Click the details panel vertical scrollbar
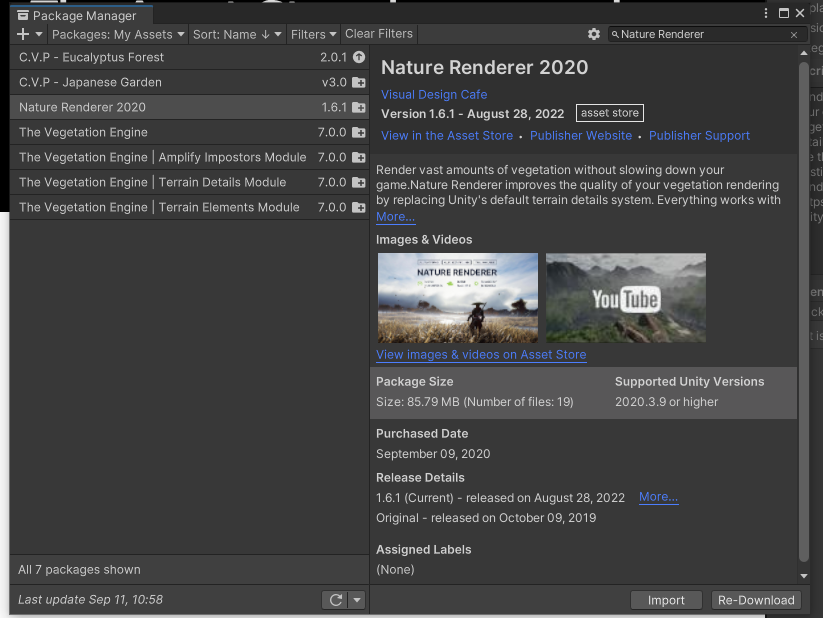 click(x=804, y=312)
